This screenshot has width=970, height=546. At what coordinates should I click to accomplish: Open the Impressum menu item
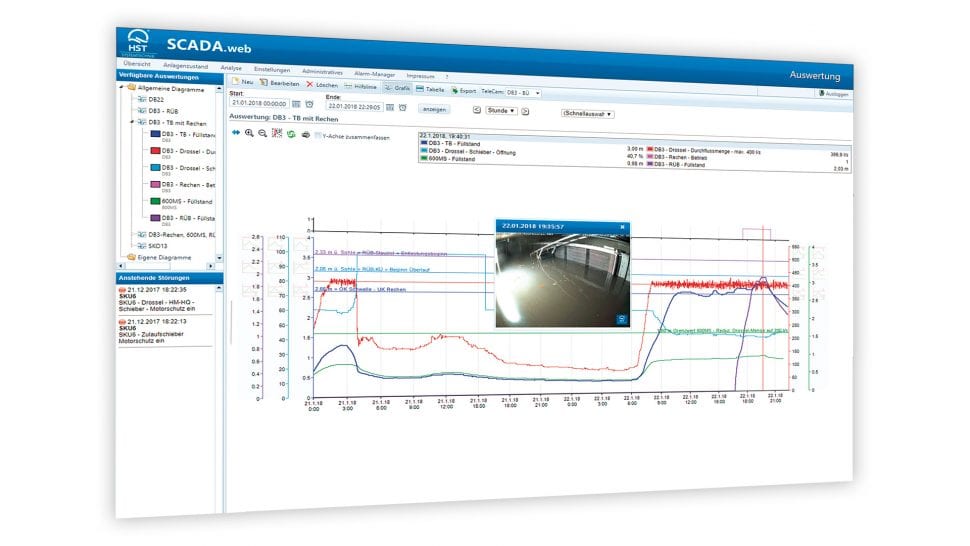coord(420,75)
